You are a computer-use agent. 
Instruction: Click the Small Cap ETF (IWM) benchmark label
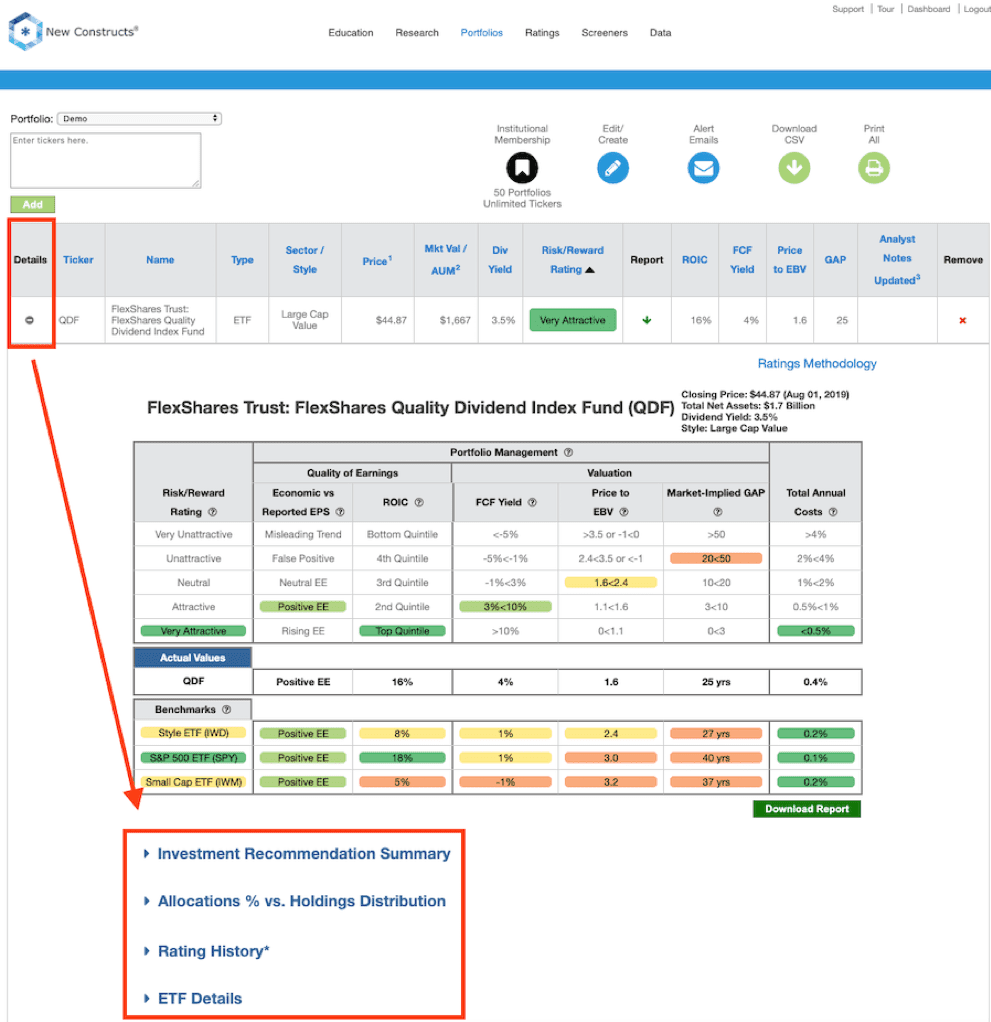[193, 781]
